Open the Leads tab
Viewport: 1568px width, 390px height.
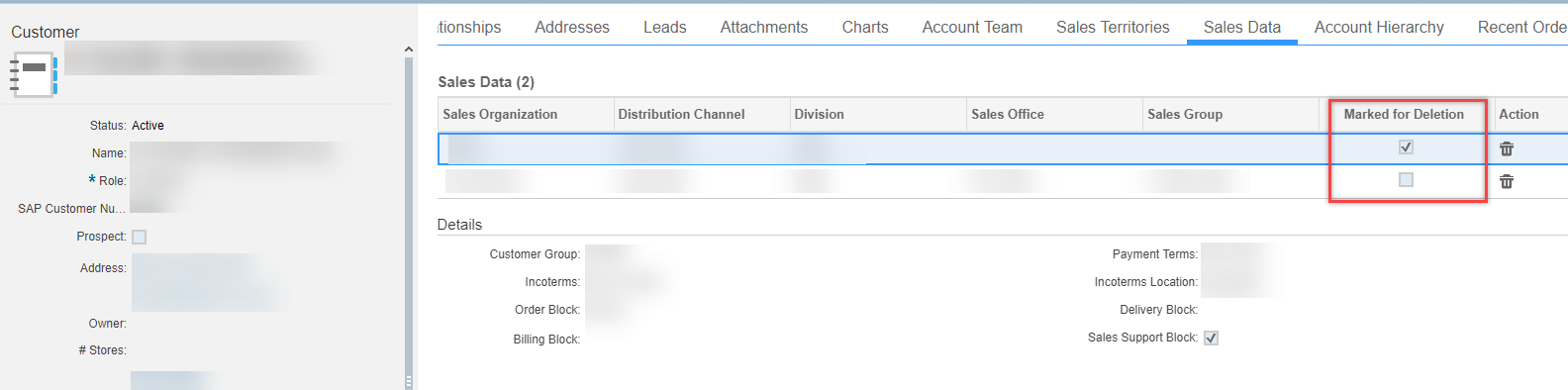point(664,27)
